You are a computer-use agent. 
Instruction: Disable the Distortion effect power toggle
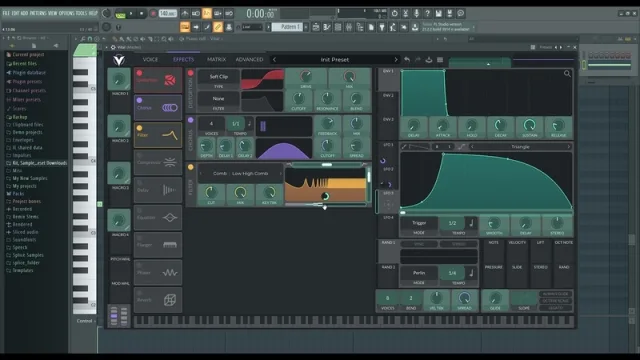[x=140, y=73]
